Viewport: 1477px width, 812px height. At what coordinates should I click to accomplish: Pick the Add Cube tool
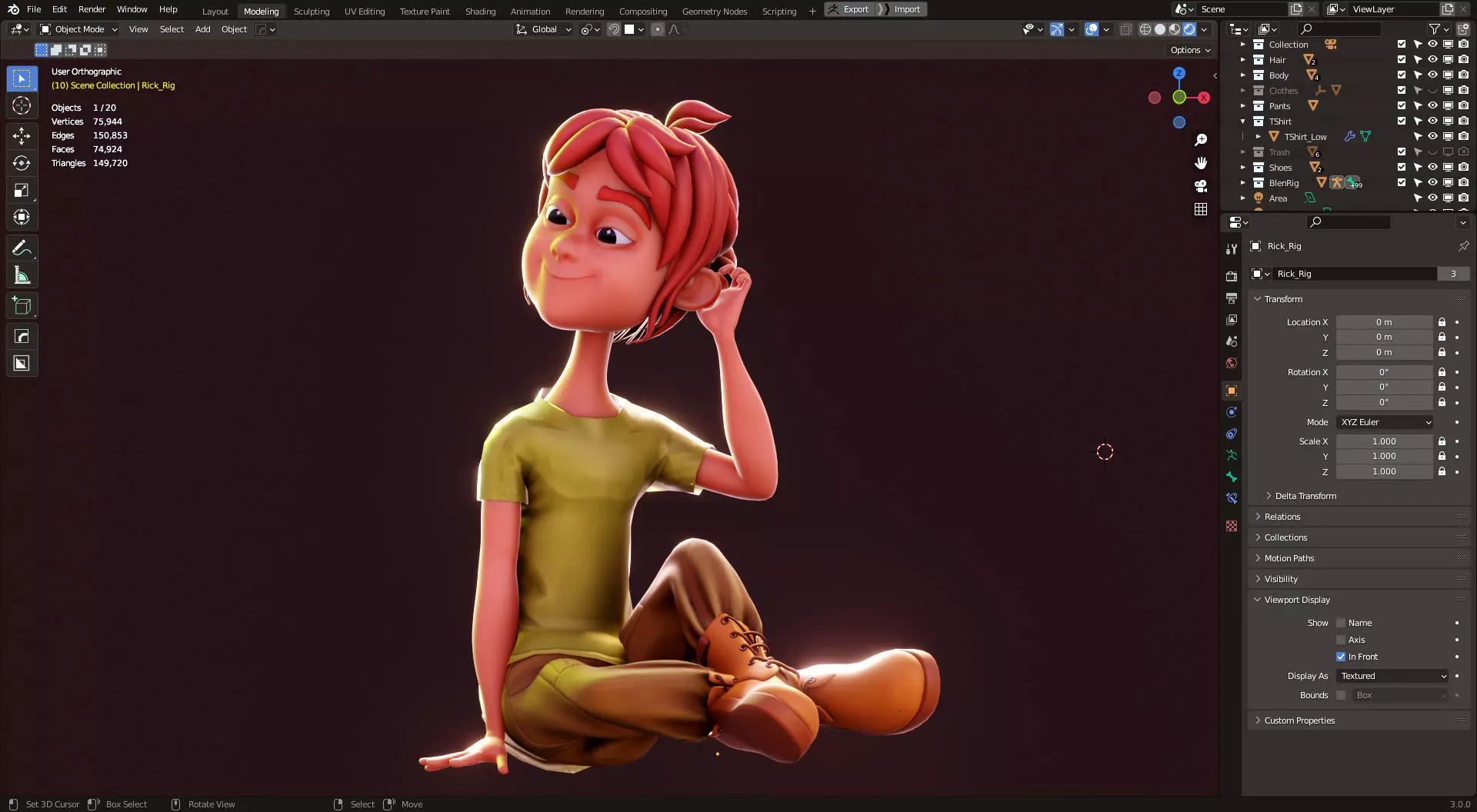(22, 306)
